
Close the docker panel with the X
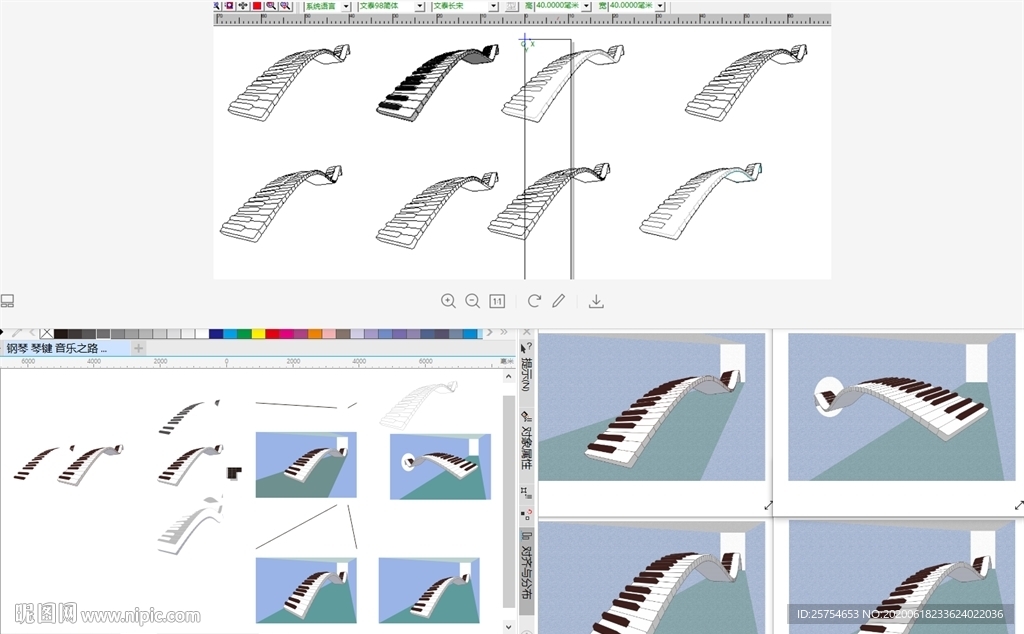(526, 332)
